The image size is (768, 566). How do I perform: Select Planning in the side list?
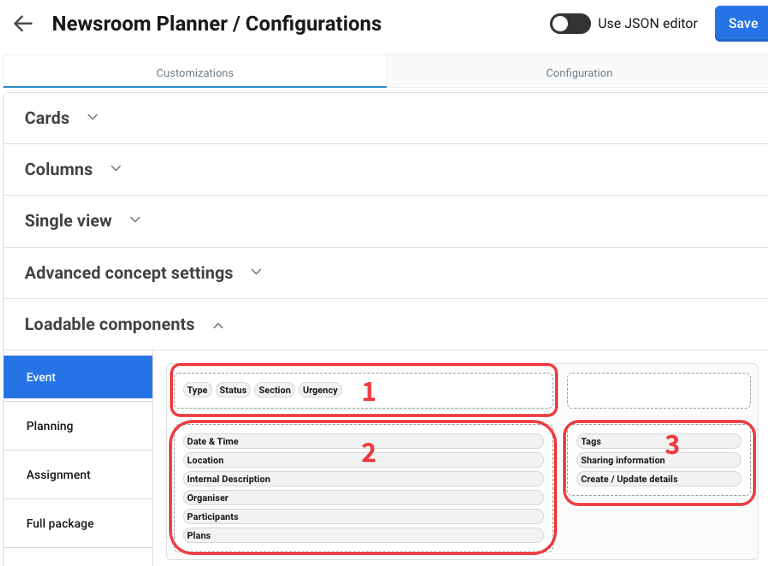tap(77, 426)
